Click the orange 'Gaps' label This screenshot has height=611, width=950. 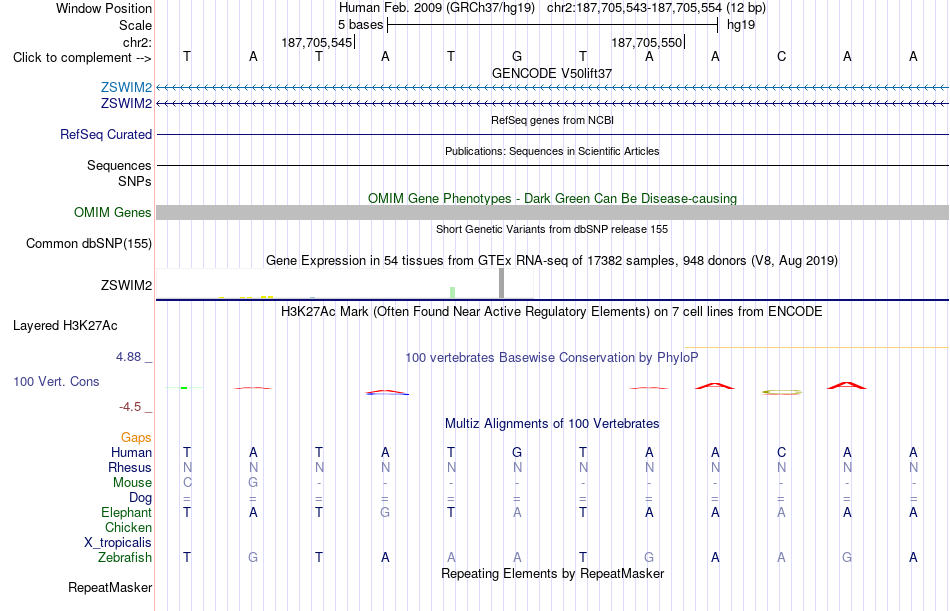click(136, 437)
